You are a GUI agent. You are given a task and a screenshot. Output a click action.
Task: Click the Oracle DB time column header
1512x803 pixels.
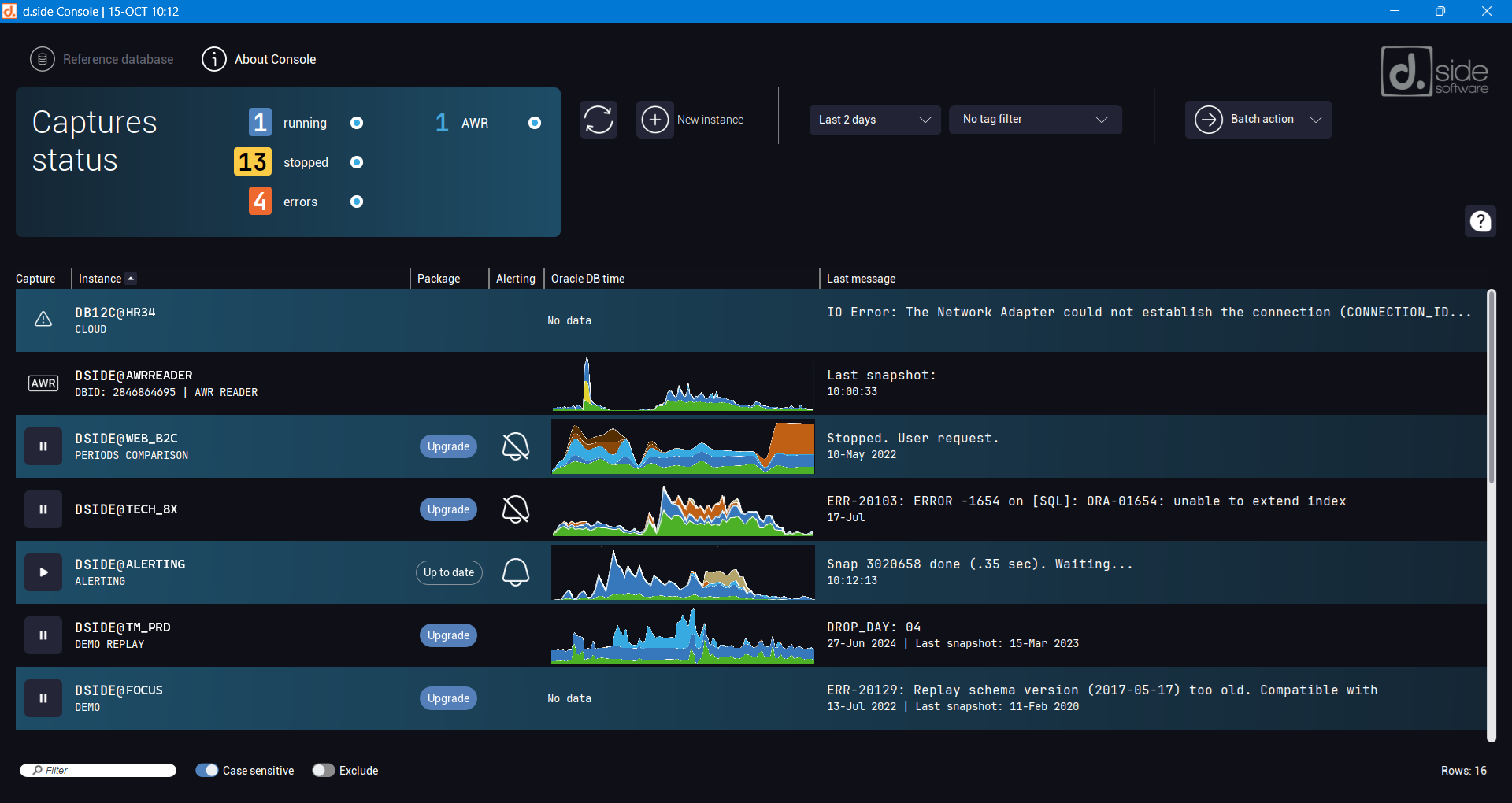587,279
